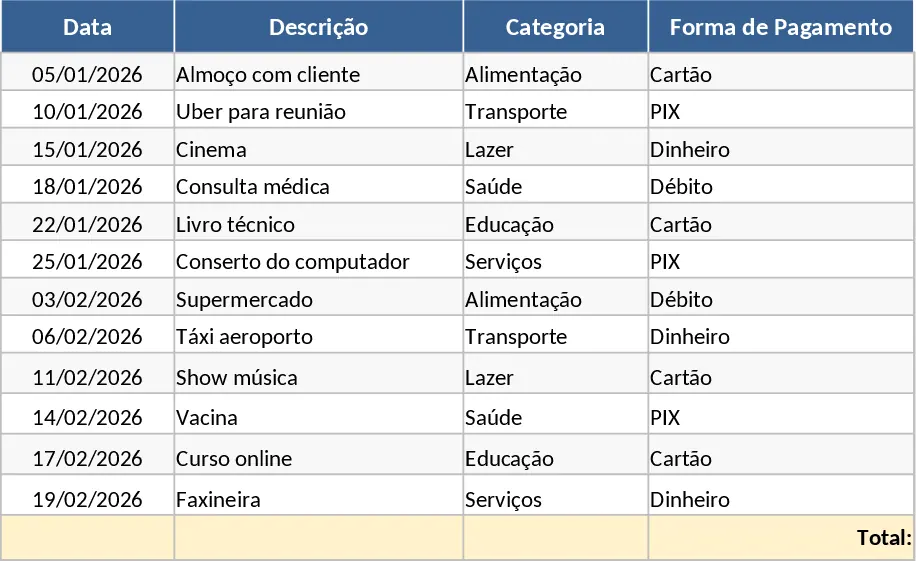Screen dimensions: 916x561
Task: Select the Supermercado description cell
Action: pos(318,297)
